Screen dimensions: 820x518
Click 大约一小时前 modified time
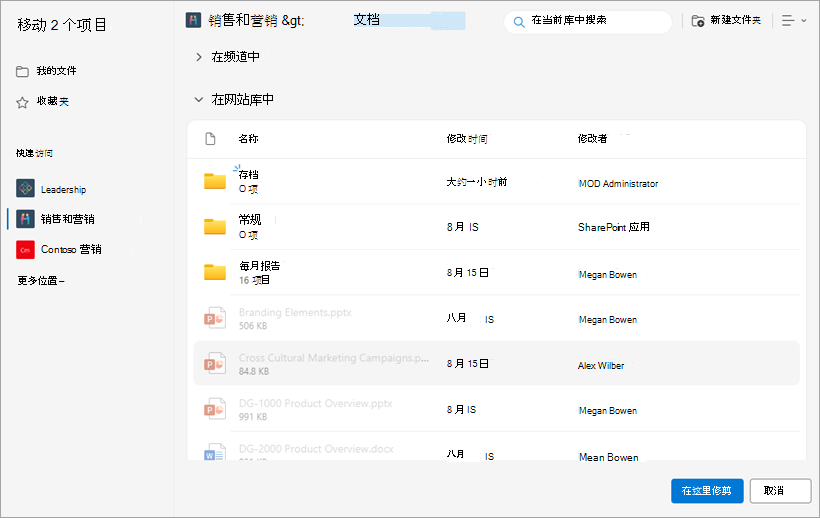[x=476, y=182]
